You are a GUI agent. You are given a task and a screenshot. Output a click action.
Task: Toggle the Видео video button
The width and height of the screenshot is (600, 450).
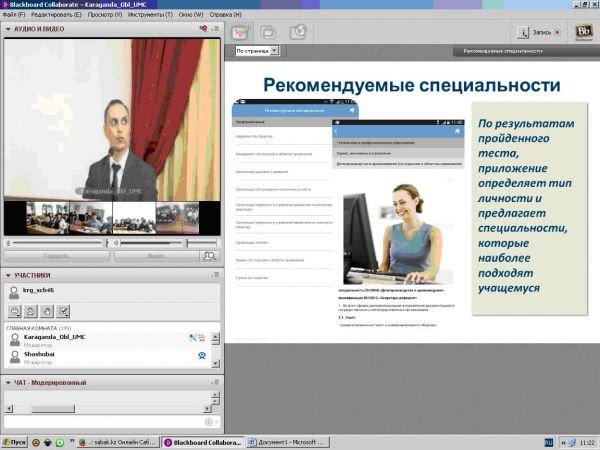pyautogui.click(x=156, y=256)
